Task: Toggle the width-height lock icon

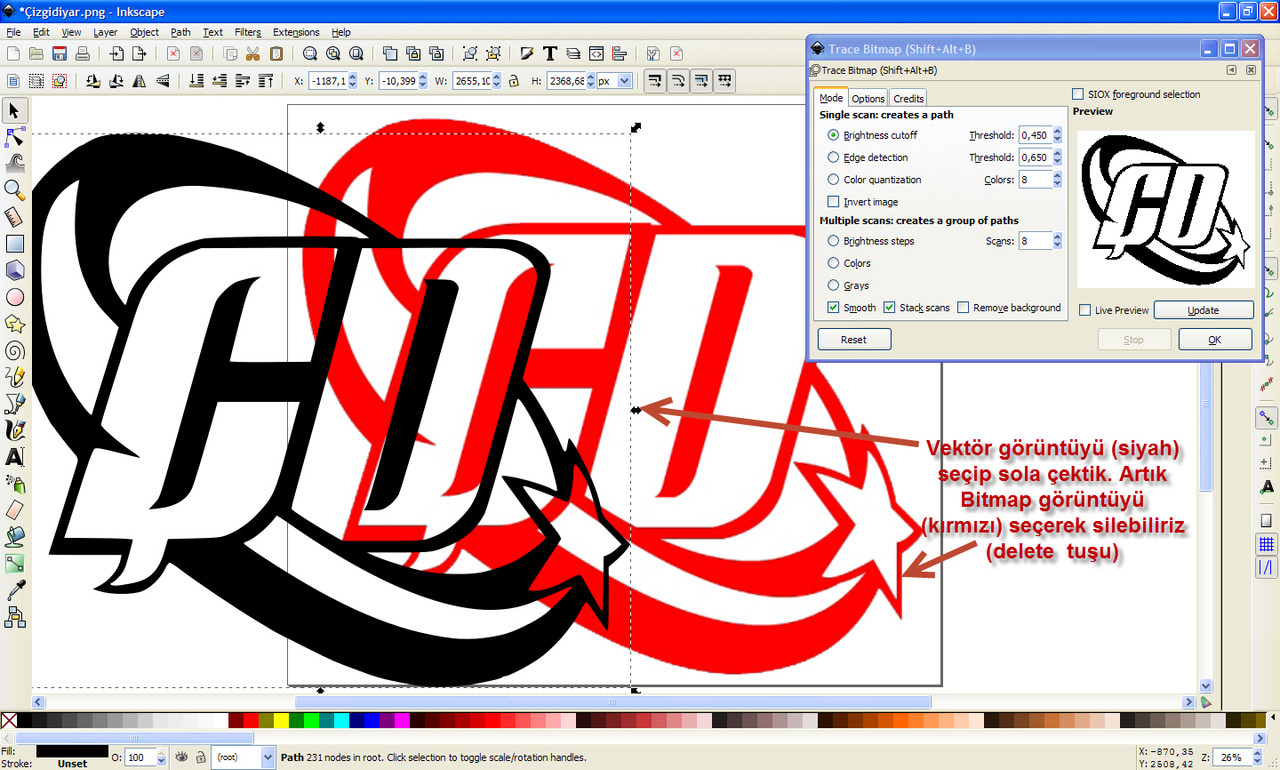Action: pos(513,81)
